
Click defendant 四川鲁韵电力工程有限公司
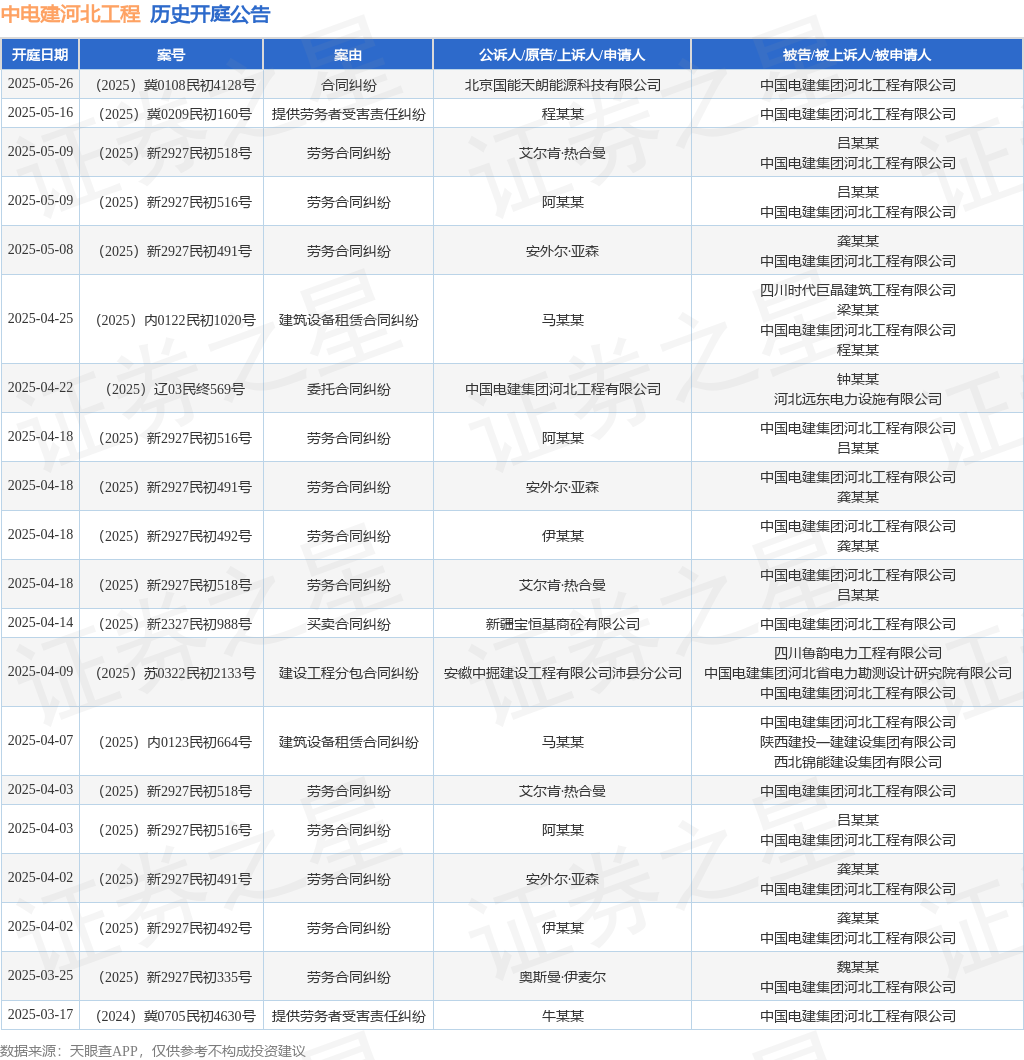point(858,653)
